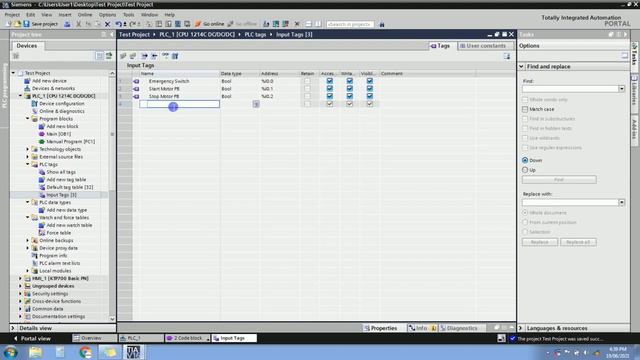Expand the Technology objects tree node

point(28,149)
